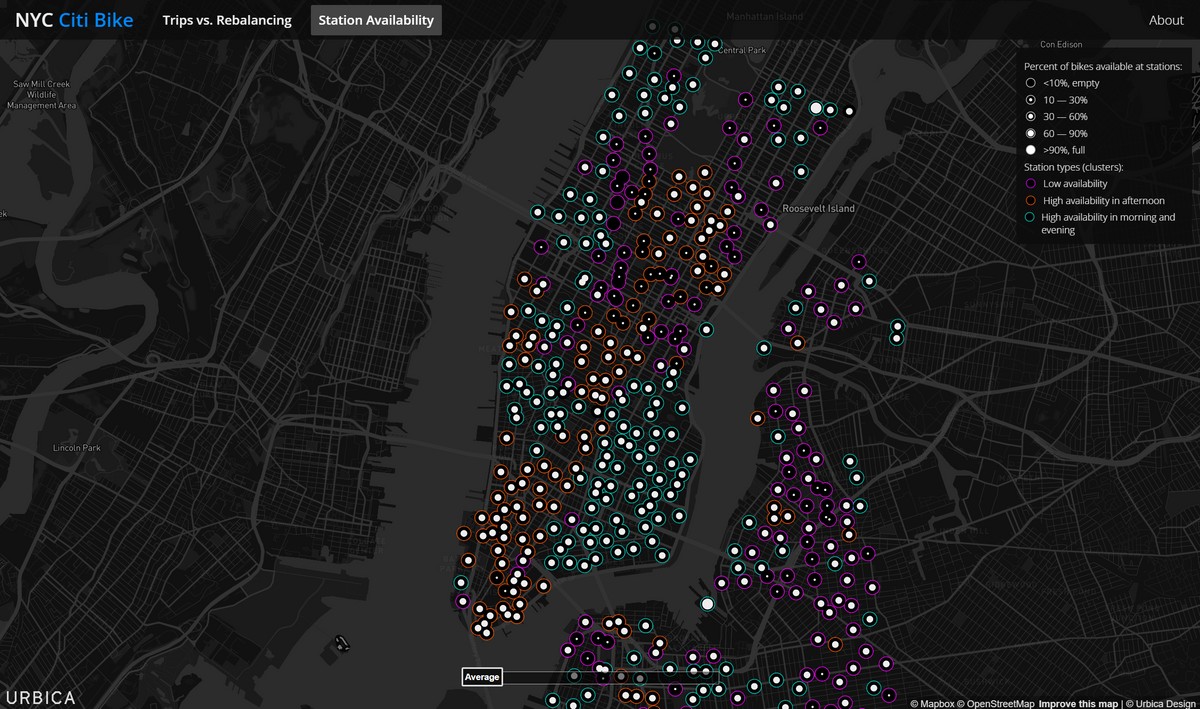Click the Lincoln Park map label
The image size is (1200, 709).
click(x=77, y=448)
